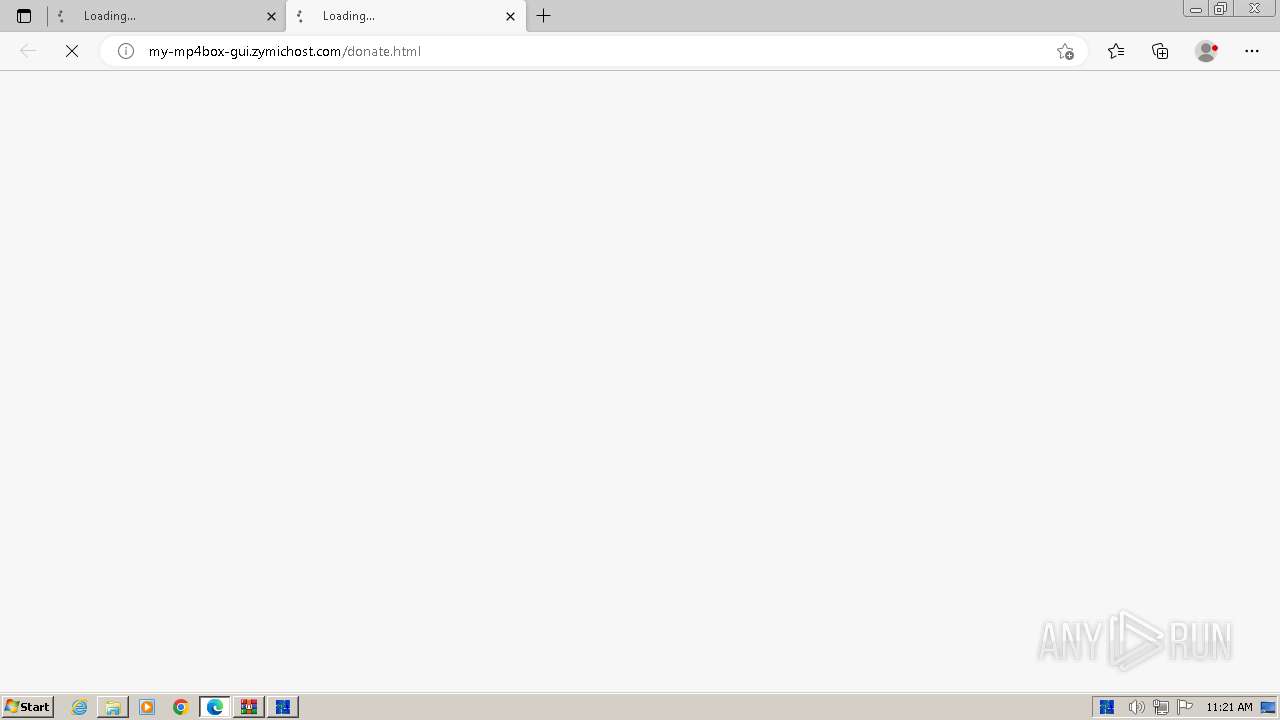Click blue tray application icon

click(1107, 707)
